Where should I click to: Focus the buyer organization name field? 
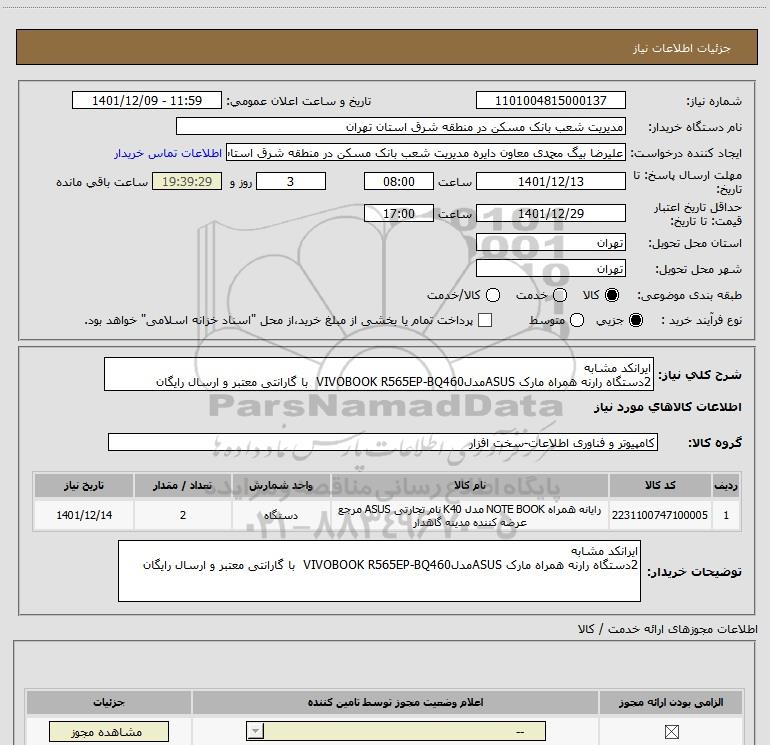[401, 127]
